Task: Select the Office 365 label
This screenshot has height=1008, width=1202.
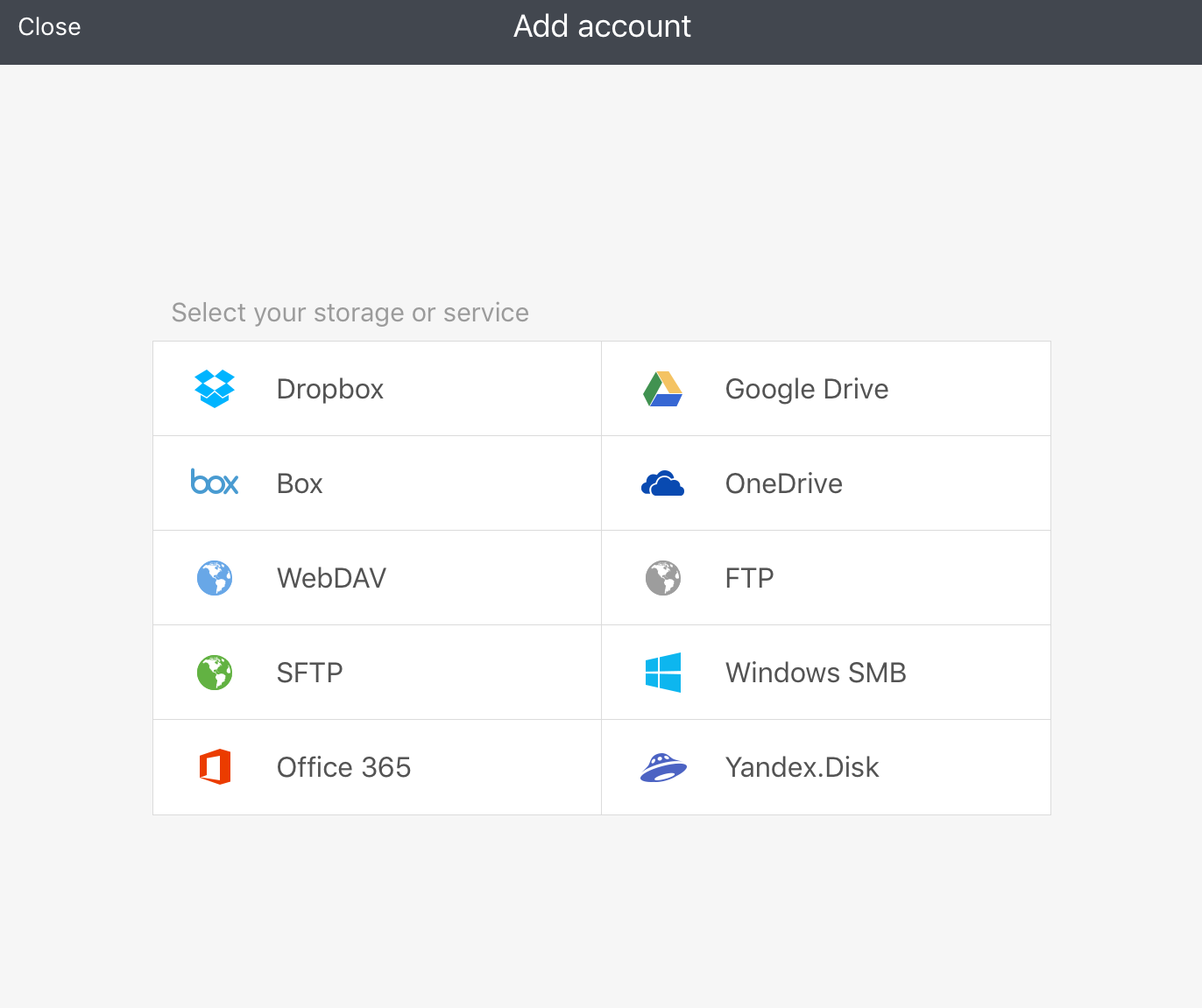Action: 343,767
